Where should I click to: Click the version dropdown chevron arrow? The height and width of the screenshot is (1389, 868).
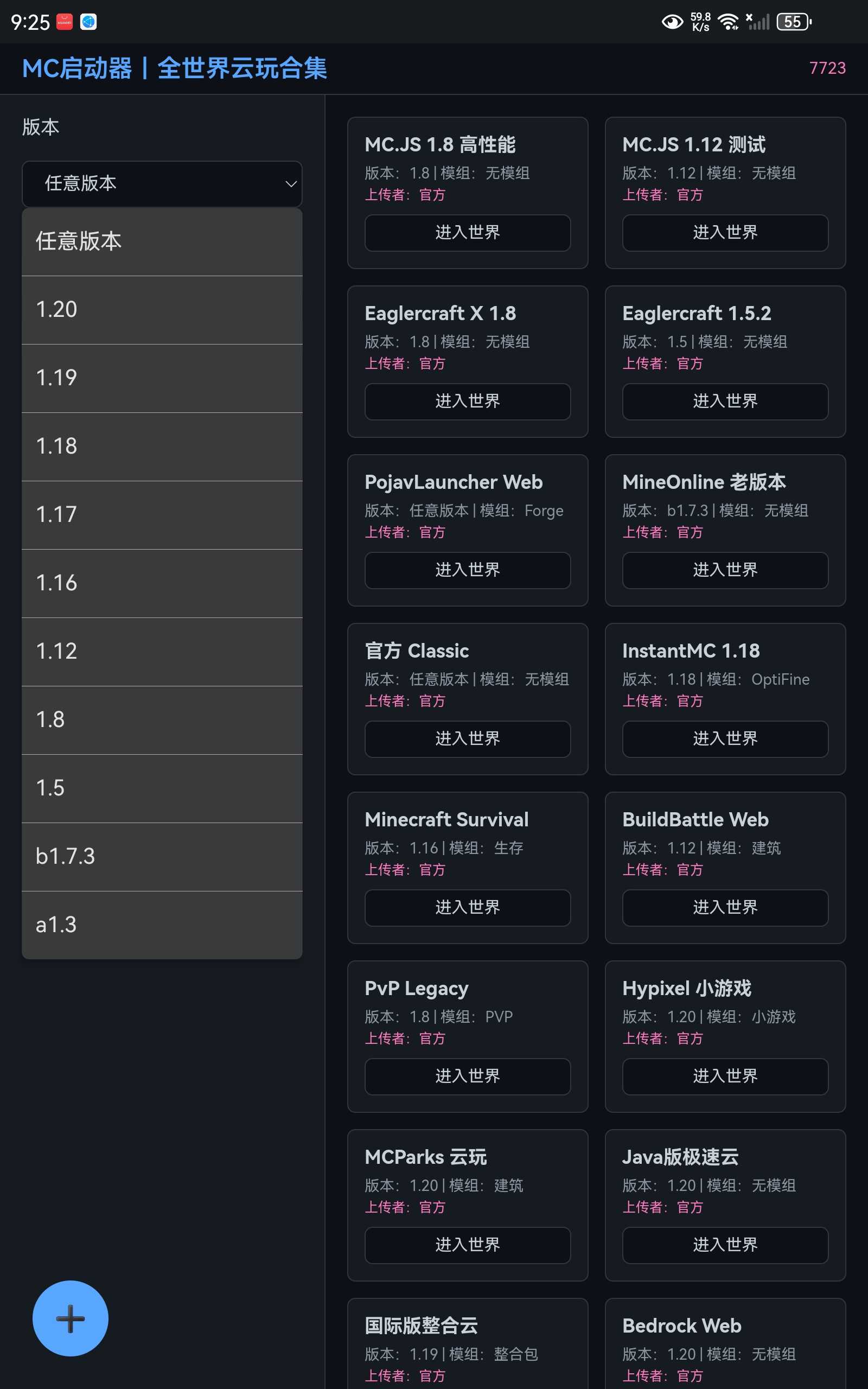coord(290,184)
